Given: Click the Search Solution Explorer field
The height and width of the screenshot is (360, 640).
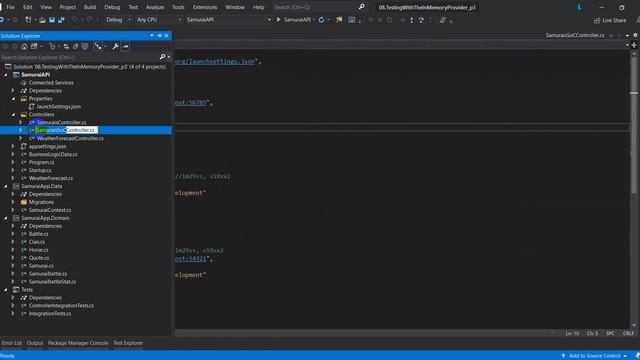Looking at the screenshot, I should pos(80,57).
